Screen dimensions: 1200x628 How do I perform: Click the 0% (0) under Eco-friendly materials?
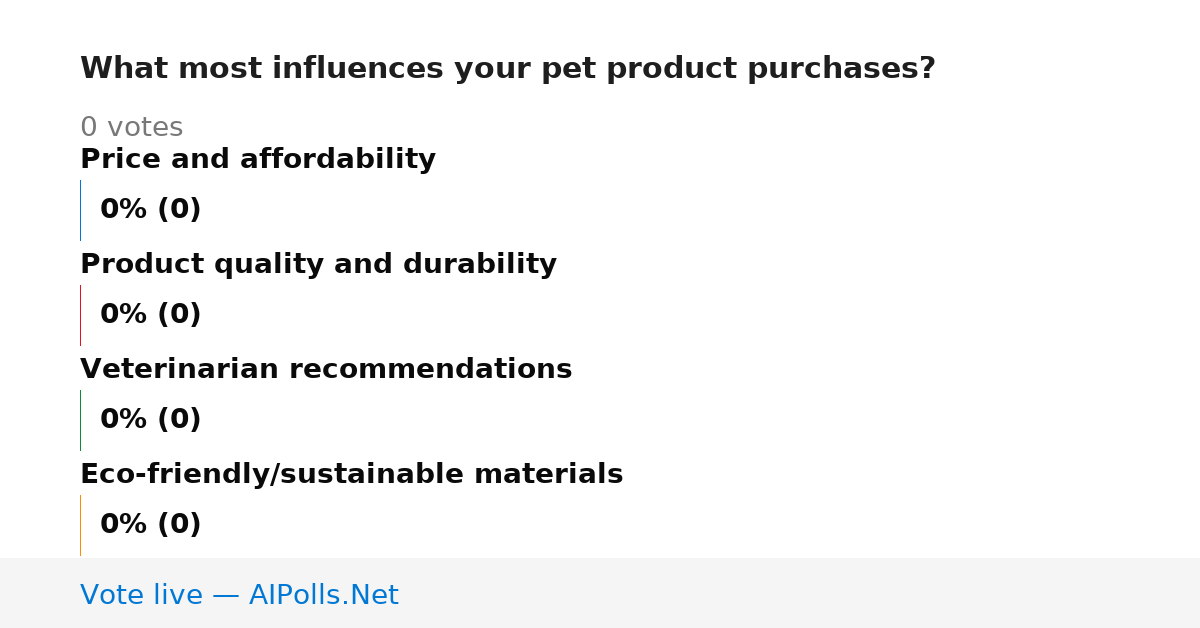pyautogui.click(x=150, y=525)
